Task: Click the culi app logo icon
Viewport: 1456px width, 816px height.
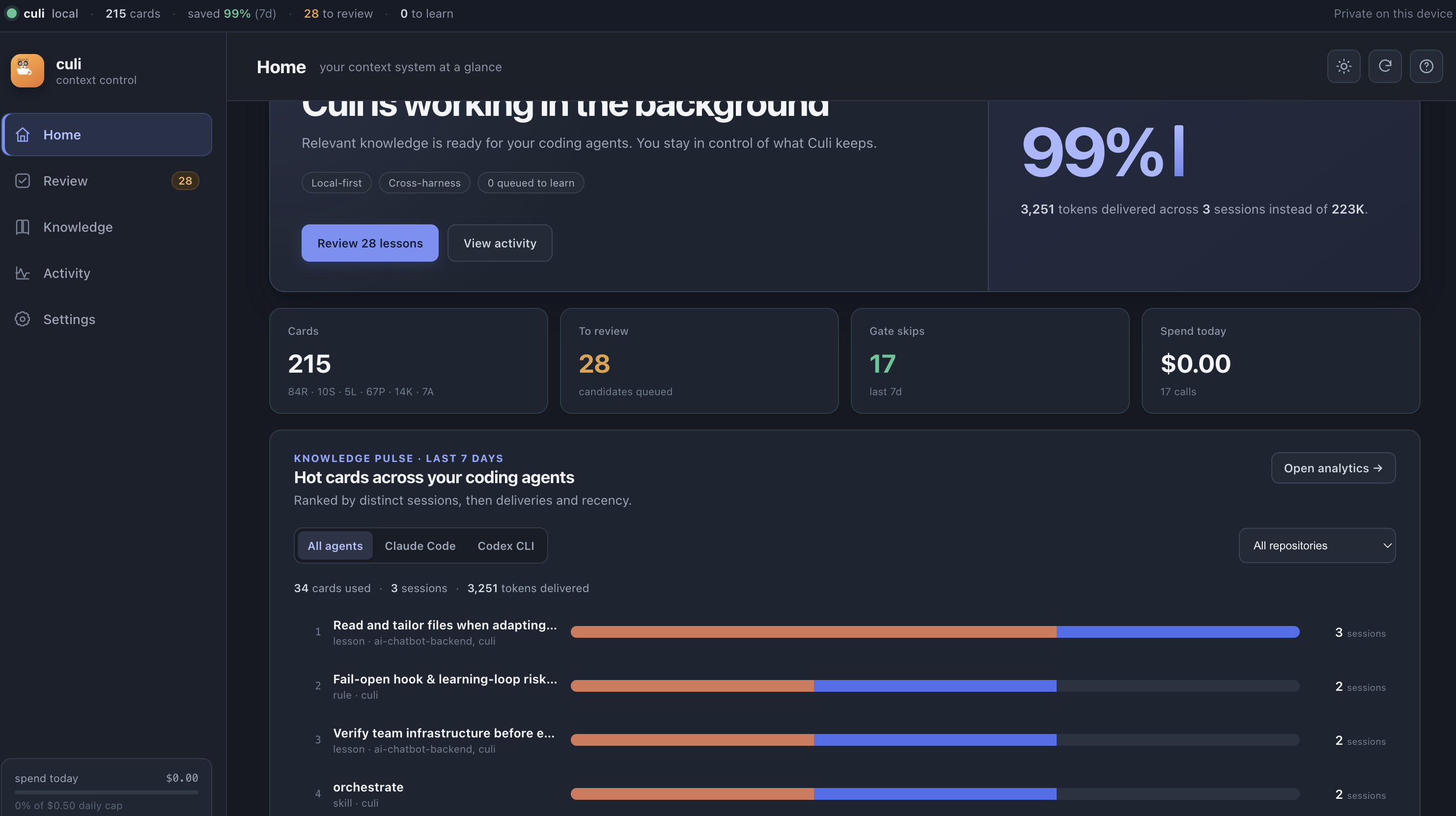Action: click(27, 71)
